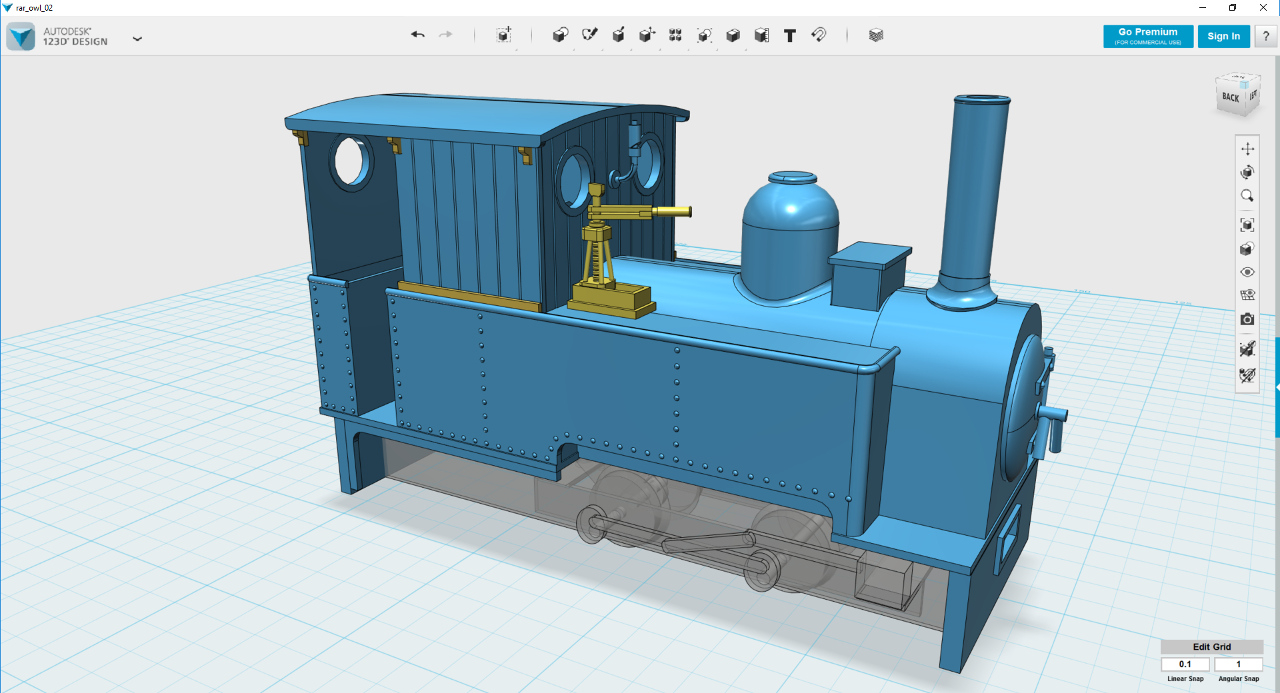Screen dimensions: 1280x693
Task: Click the Angular Snap value field
Action: (x=1238, y=664)
